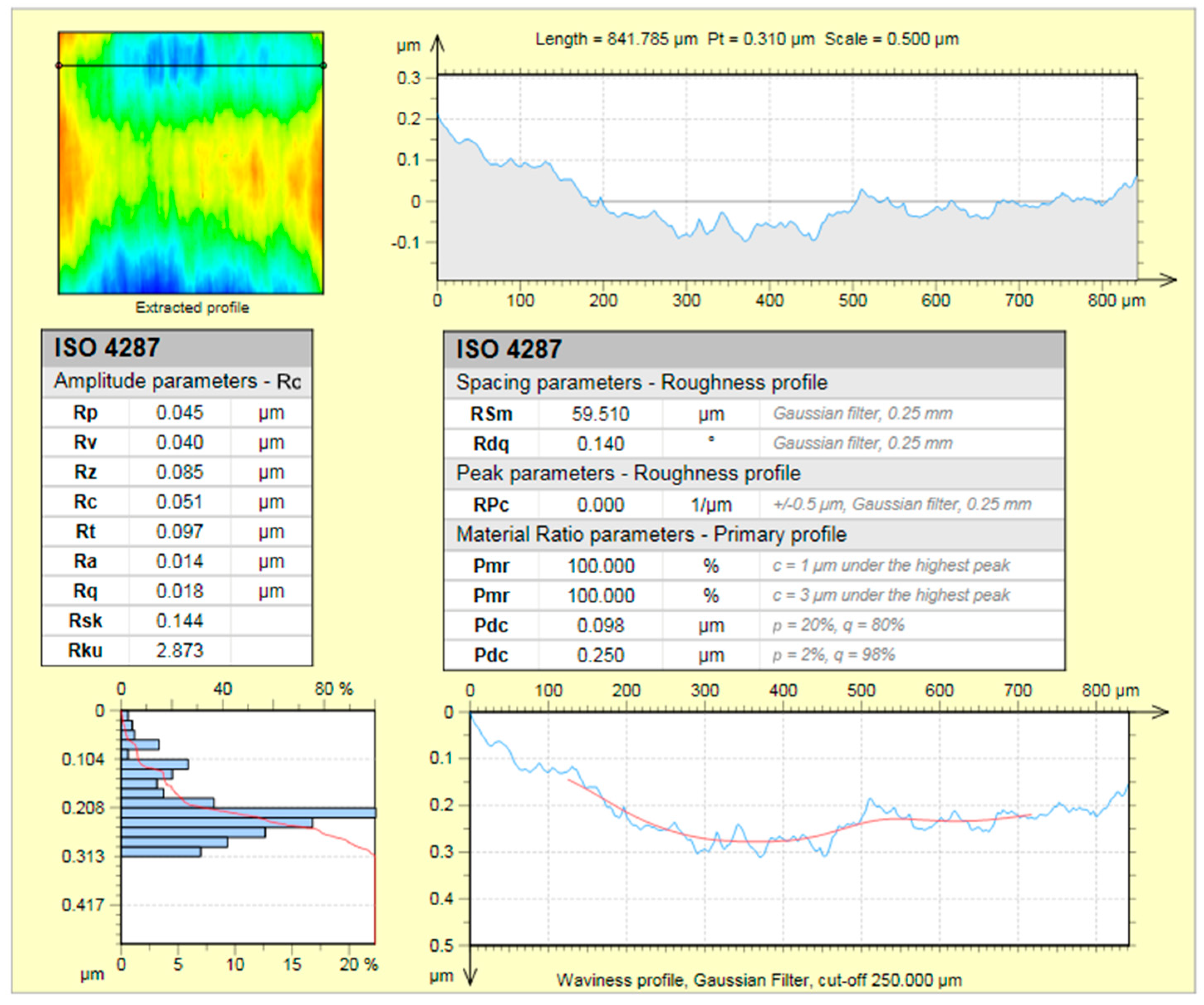Click 'Material Ratio parameters - Primary profile' header
Screen dimensions: 1204x1005
pyautogui.click(x=651, y=534)
